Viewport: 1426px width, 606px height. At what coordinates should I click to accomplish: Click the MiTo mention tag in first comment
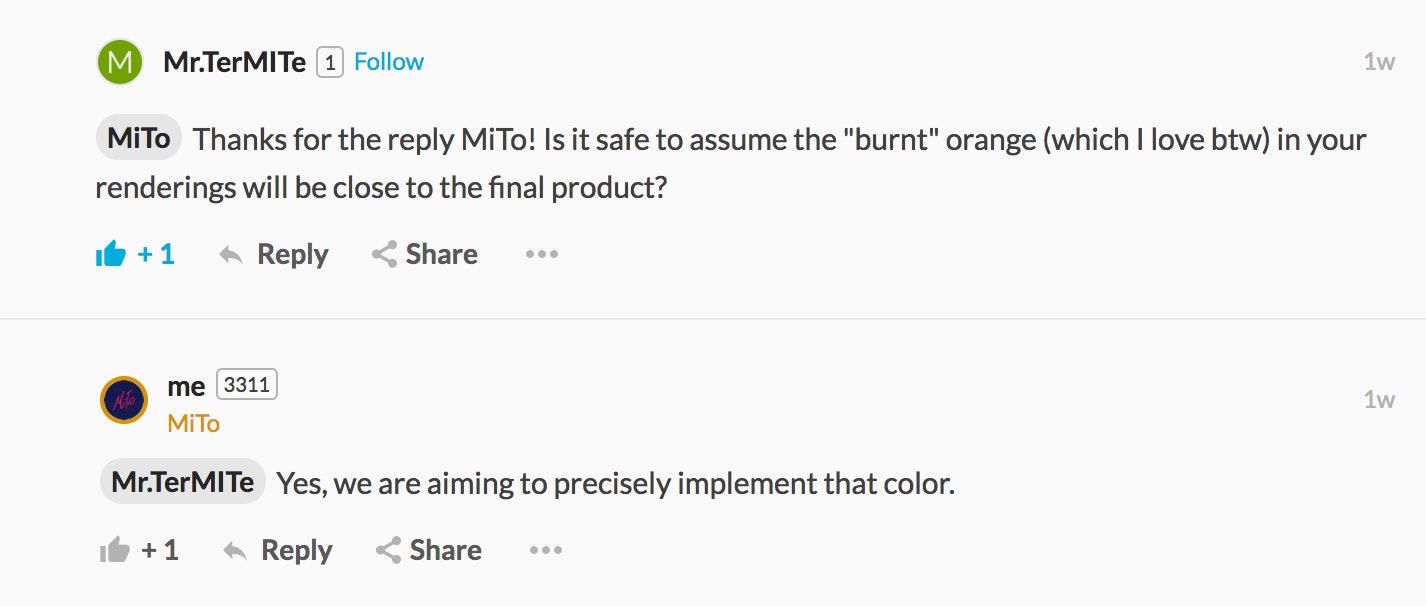pyautogui.click(x=139, y=138)
